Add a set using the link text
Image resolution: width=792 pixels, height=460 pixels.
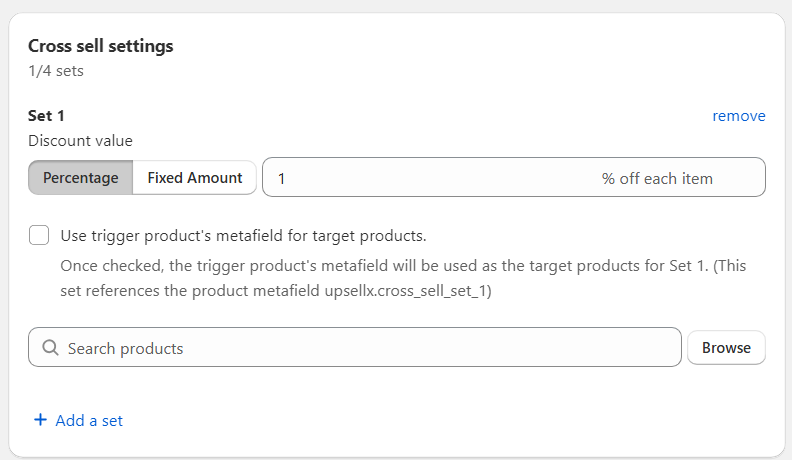click(x=89, y=421)
